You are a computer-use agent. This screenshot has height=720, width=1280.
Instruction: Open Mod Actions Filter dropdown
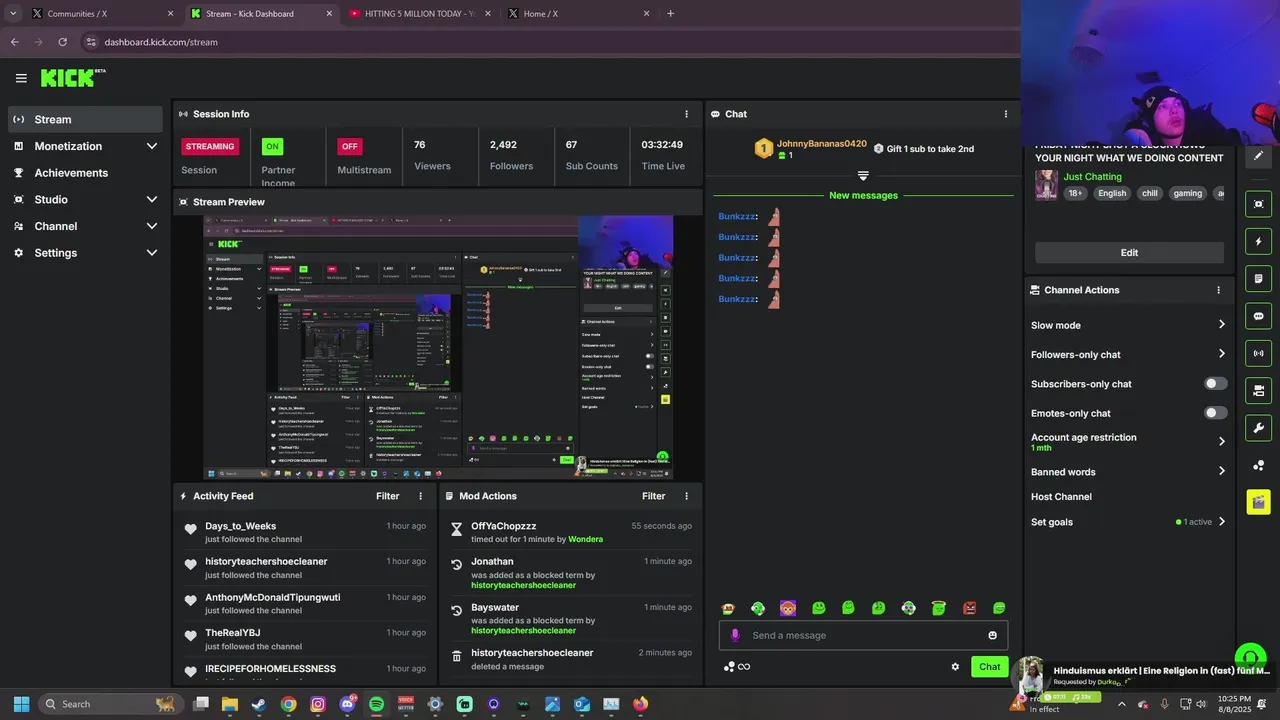coord(654,496)
